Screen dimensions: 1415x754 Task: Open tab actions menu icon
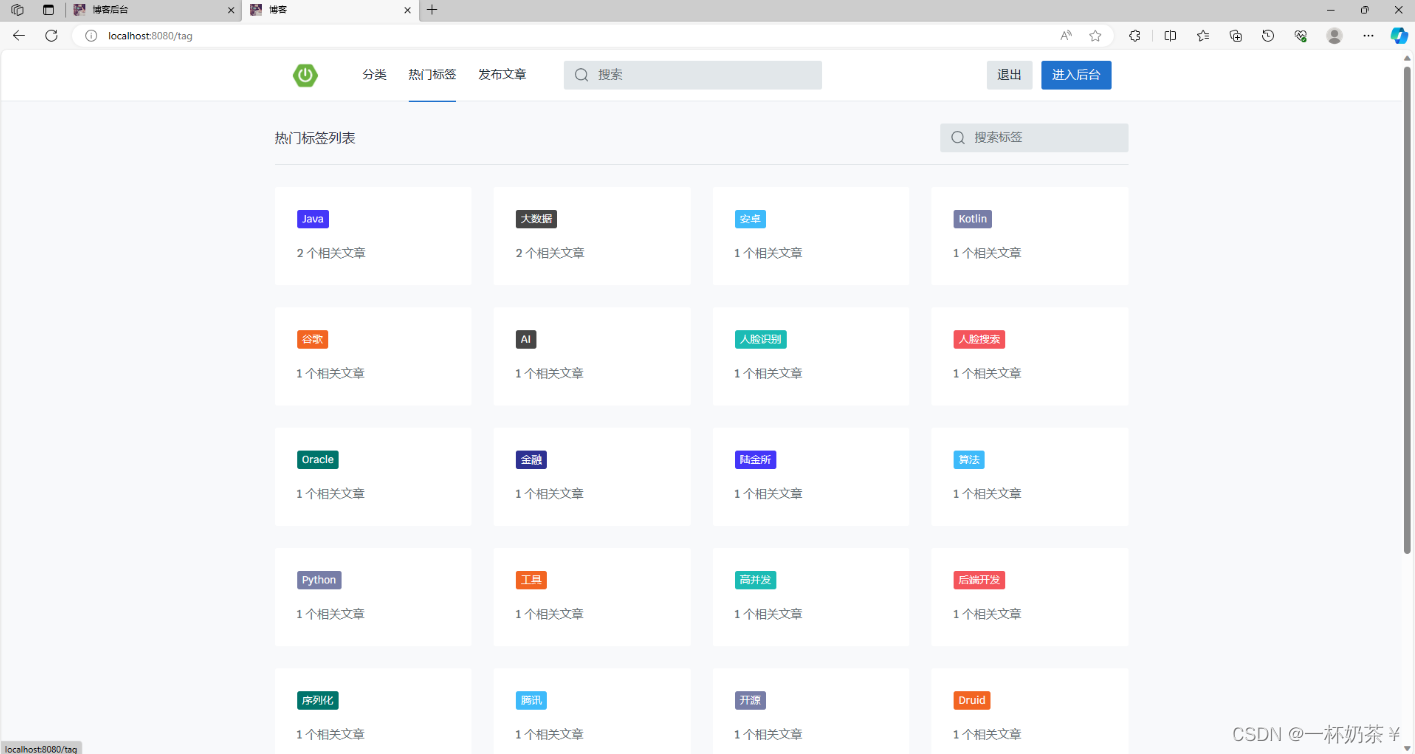click(x=48, y=10)
